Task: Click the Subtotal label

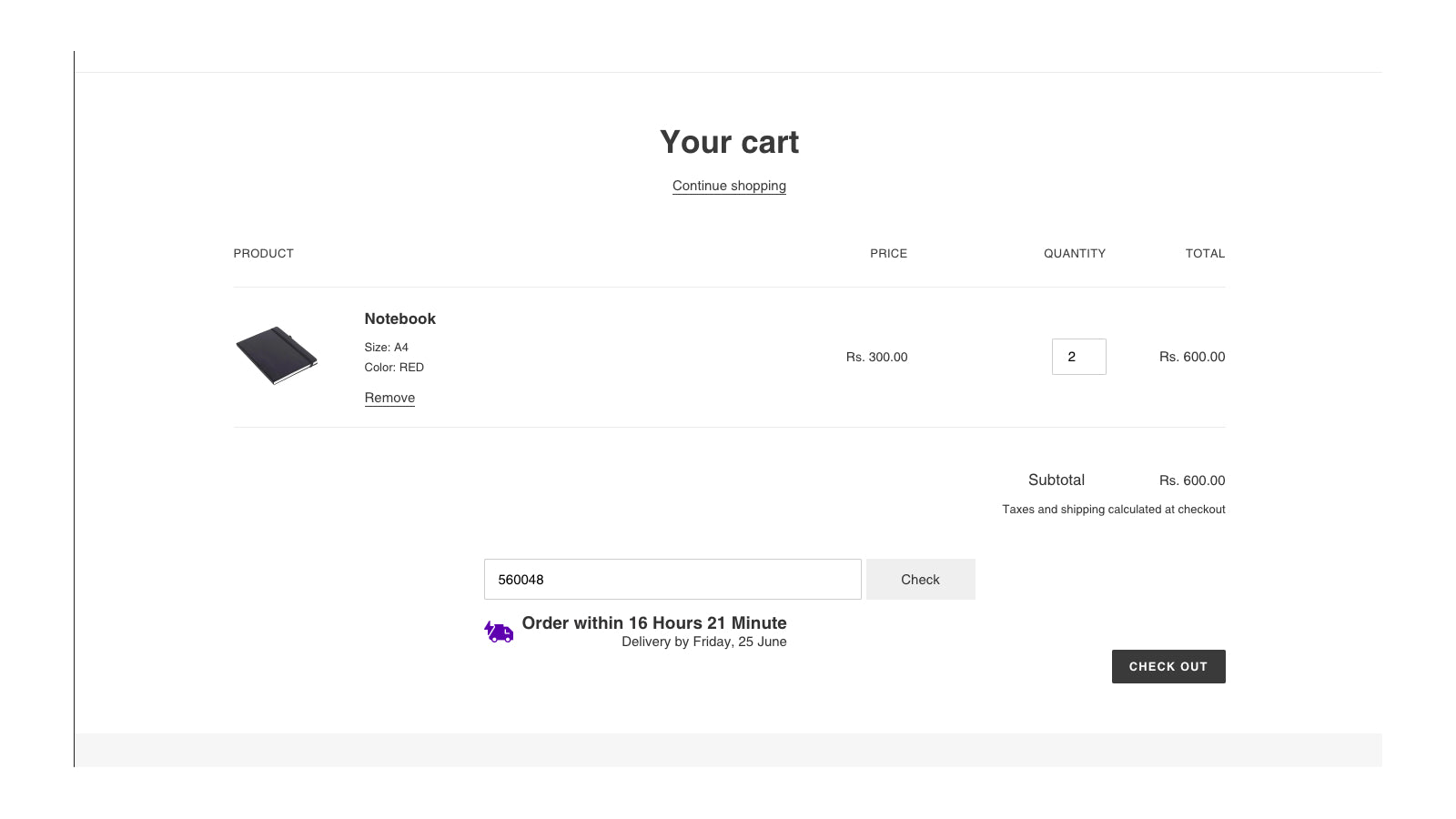Action: pos(1056,480)
